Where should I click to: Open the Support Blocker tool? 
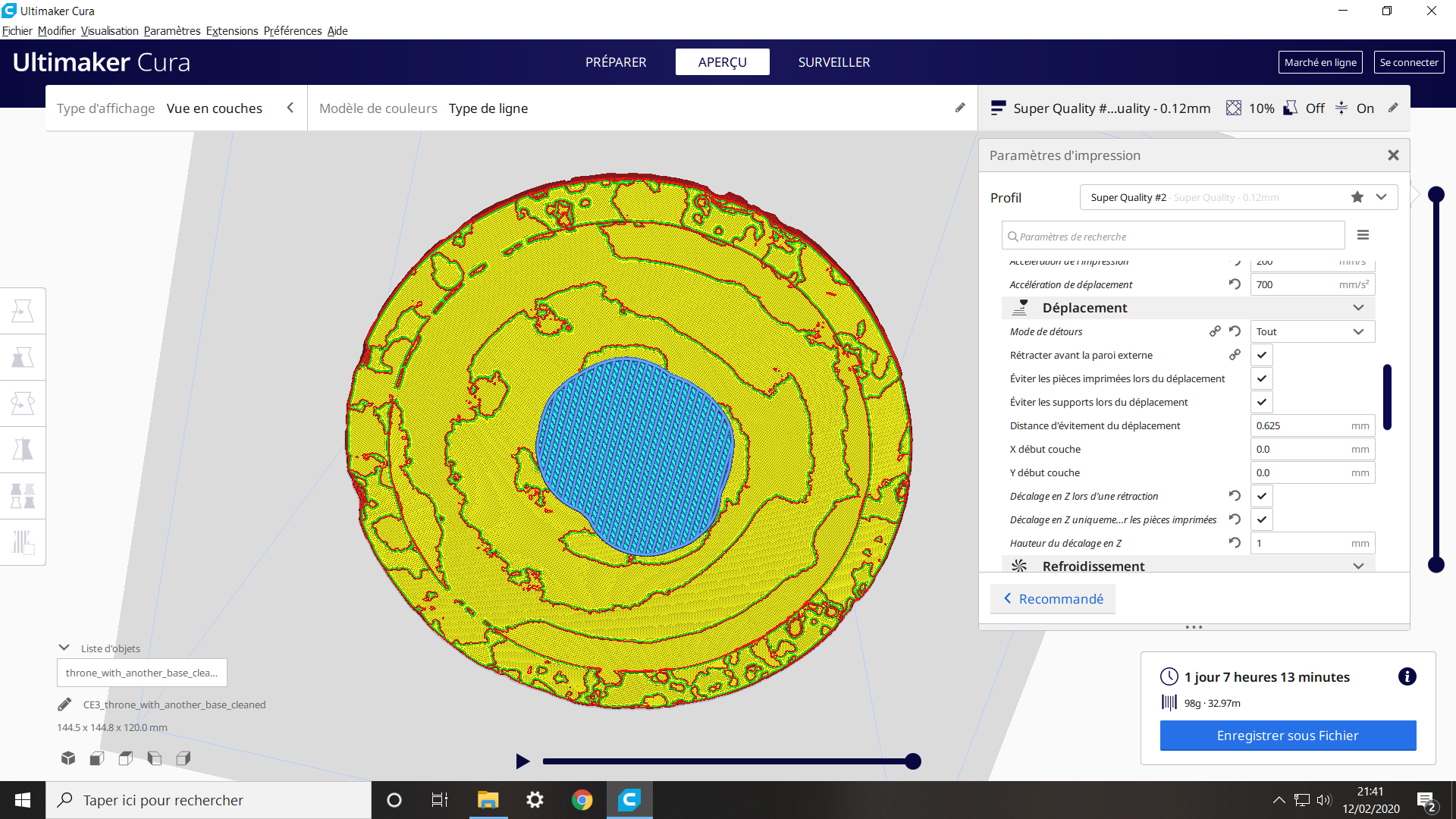(23, 542)
